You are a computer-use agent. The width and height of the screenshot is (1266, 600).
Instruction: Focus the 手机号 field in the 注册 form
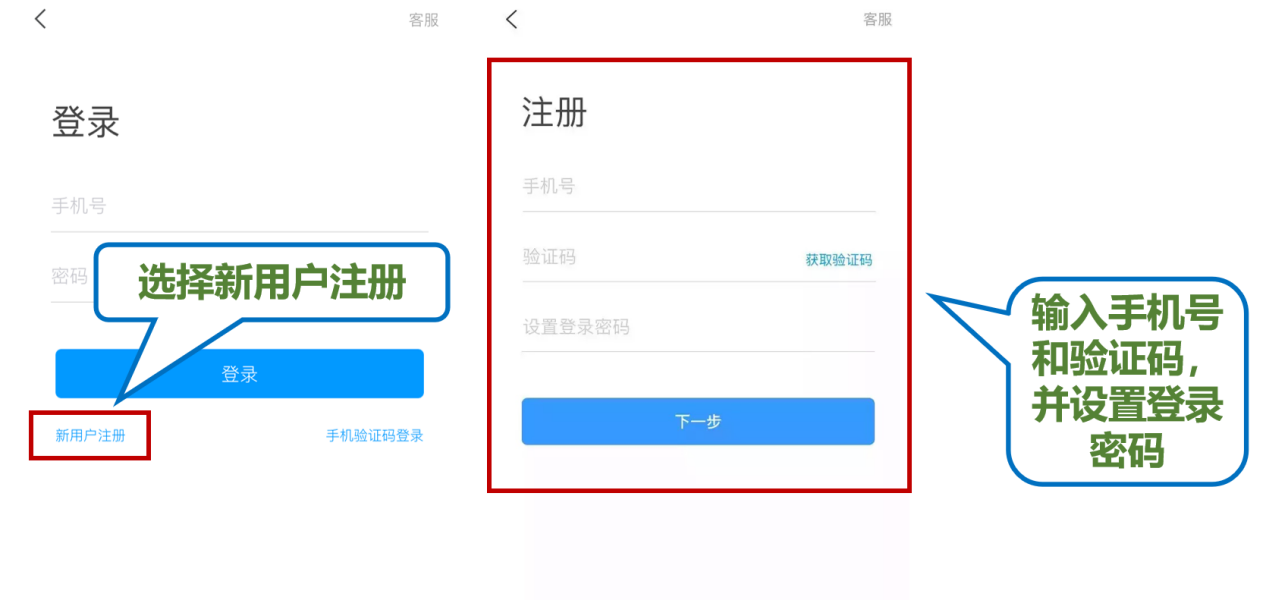click(698, 187)
